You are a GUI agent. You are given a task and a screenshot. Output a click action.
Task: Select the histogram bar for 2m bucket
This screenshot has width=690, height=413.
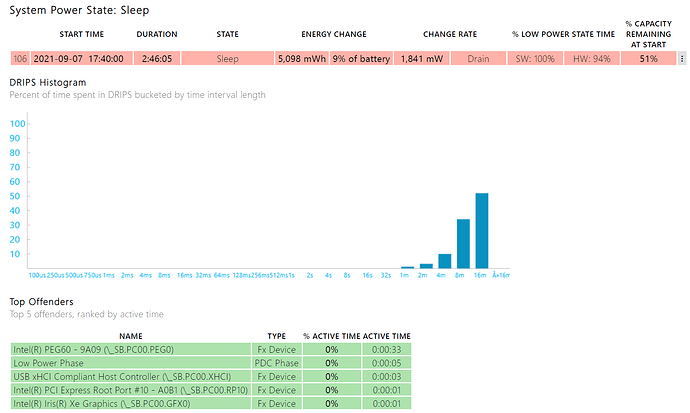[x=426, y=266]
